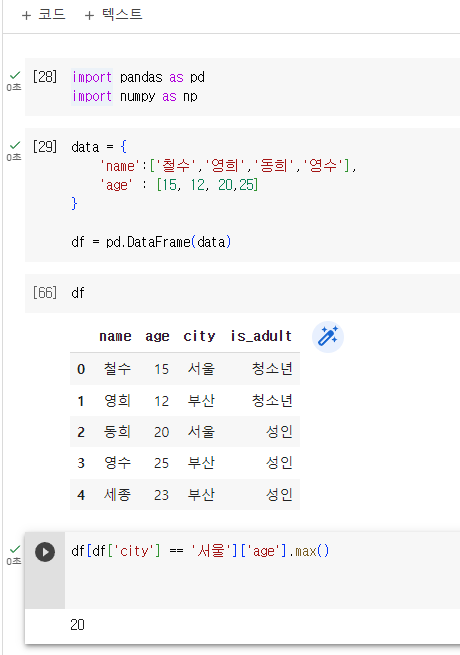Open the magic wand table suggestion icon
460x655 pixels.
pos(328,337)
